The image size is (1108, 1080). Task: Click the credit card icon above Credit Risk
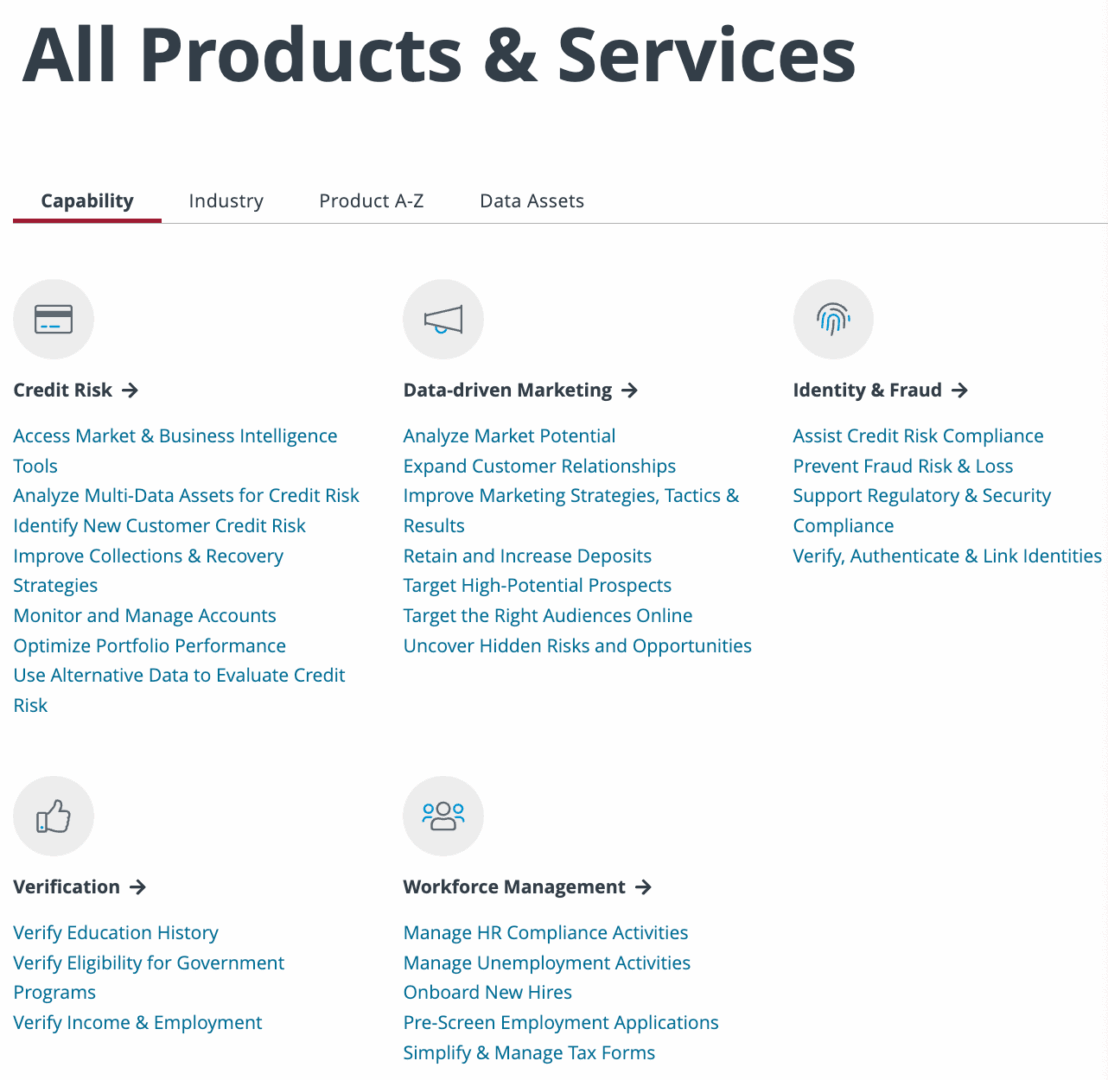[x=53, y=318]
